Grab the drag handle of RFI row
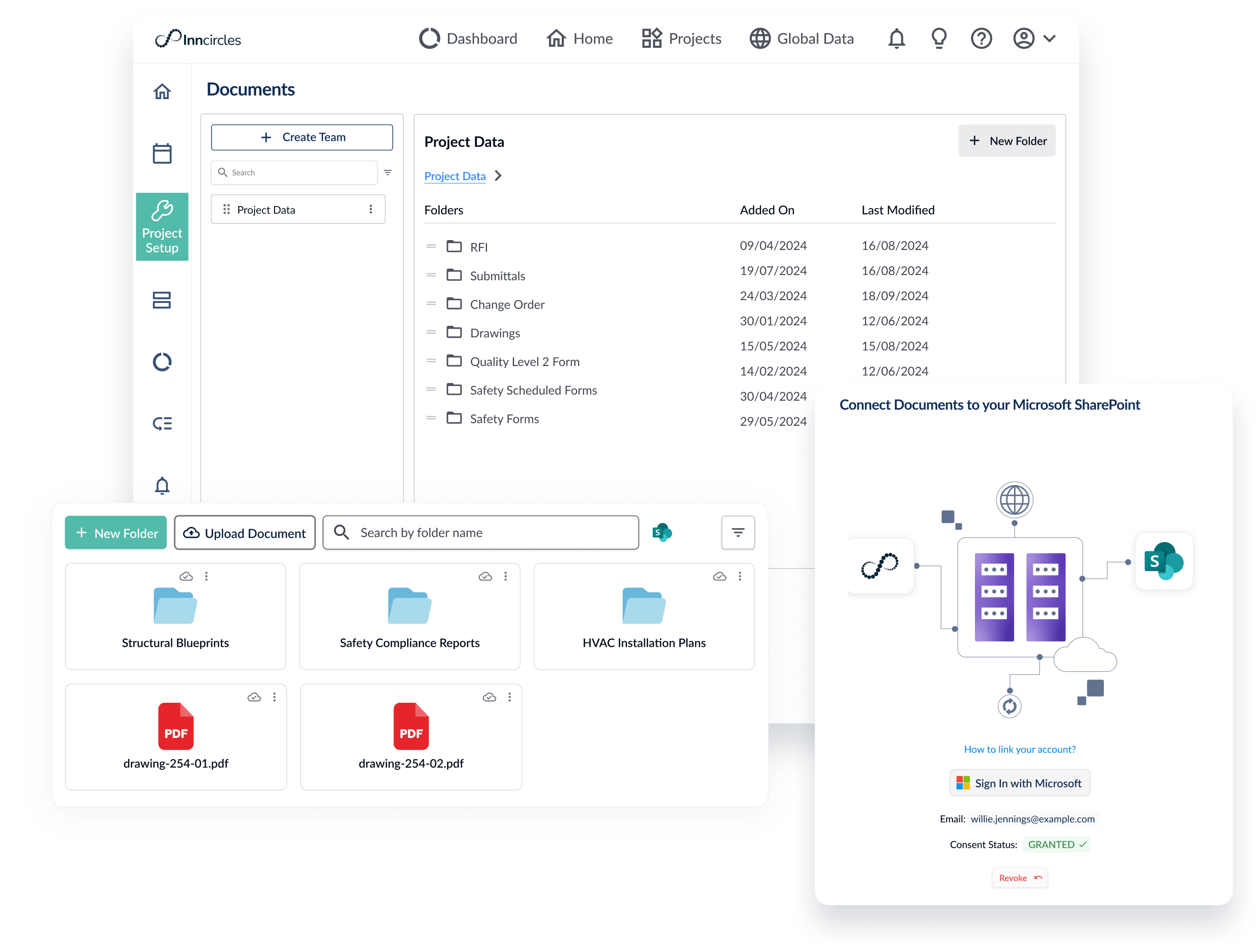Screen dimensions: 1260x952 coord(431,246)
